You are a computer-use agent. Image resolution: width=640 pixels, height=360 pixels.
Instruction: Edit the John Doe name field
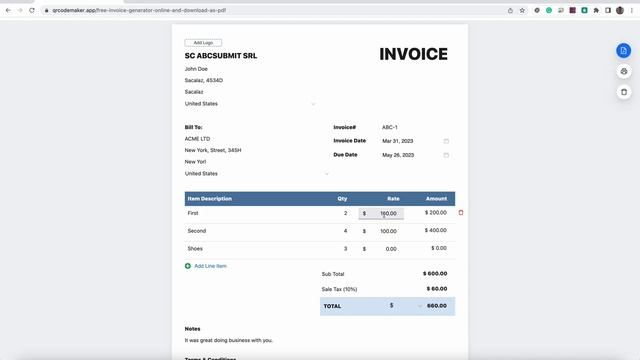click(x=196, y=69)
